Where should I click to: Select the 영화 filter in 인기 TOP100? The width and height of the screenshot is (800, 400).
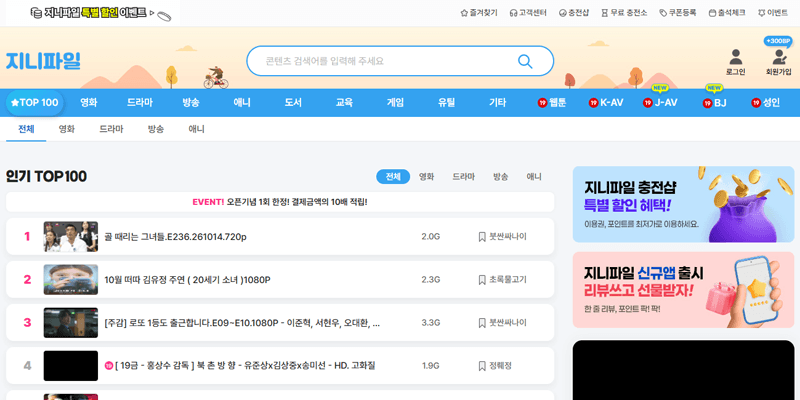427,177
